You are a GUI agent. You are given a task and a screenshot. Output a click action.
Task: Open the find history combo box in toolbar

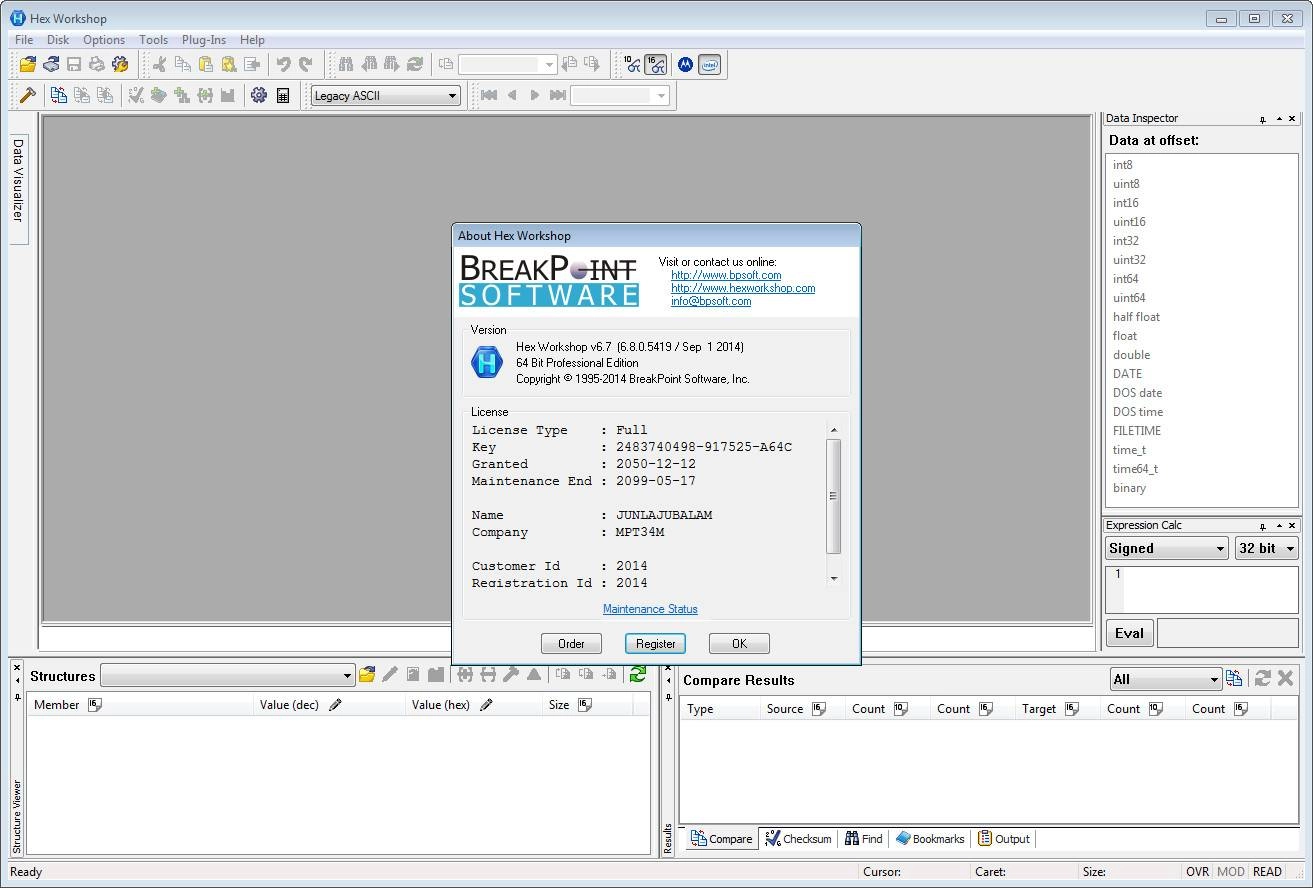[x=507, y=64]
